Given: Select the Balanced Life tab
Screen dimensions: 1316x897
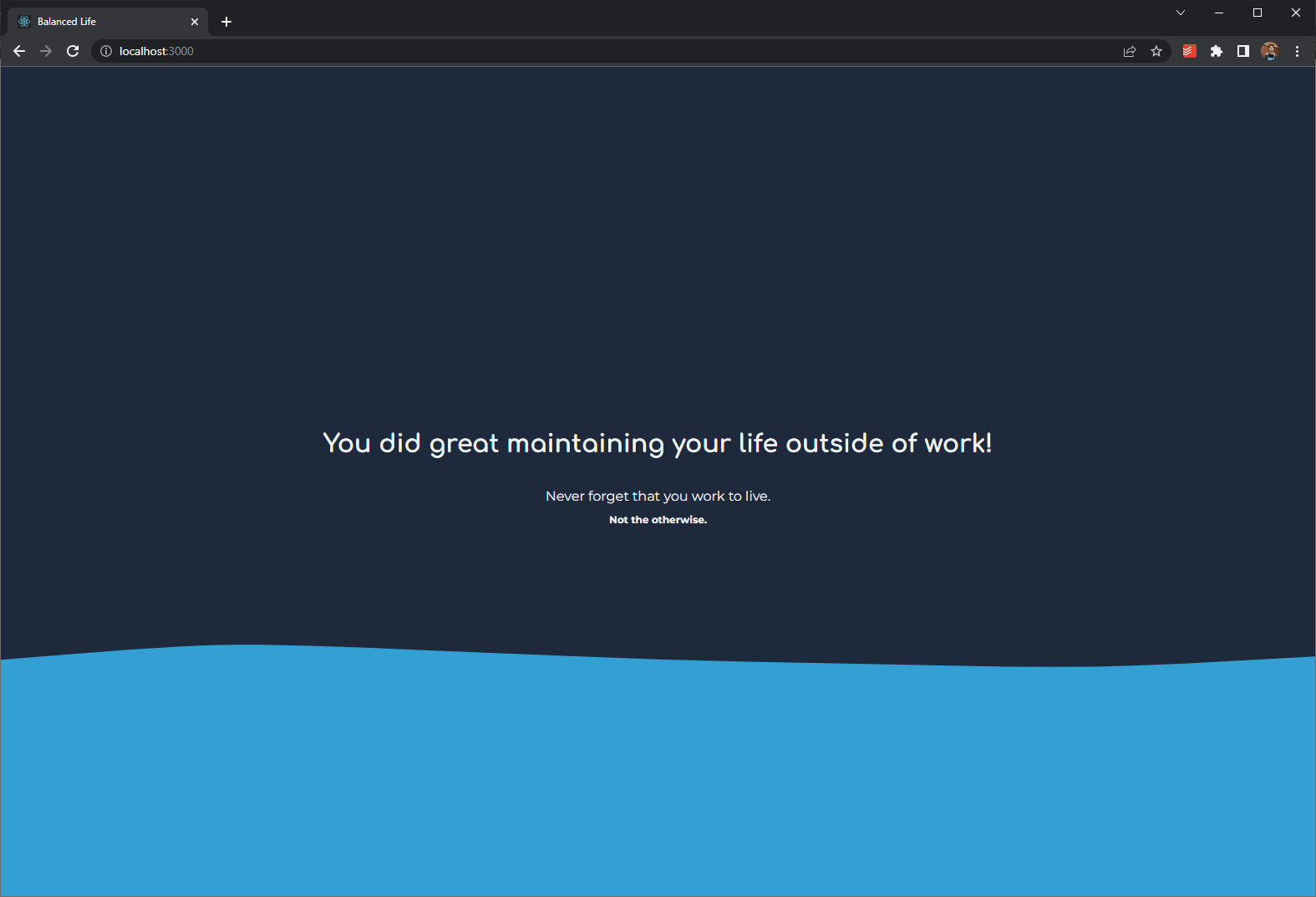Looking at the screenshot, I should click(x=109, y=22).
